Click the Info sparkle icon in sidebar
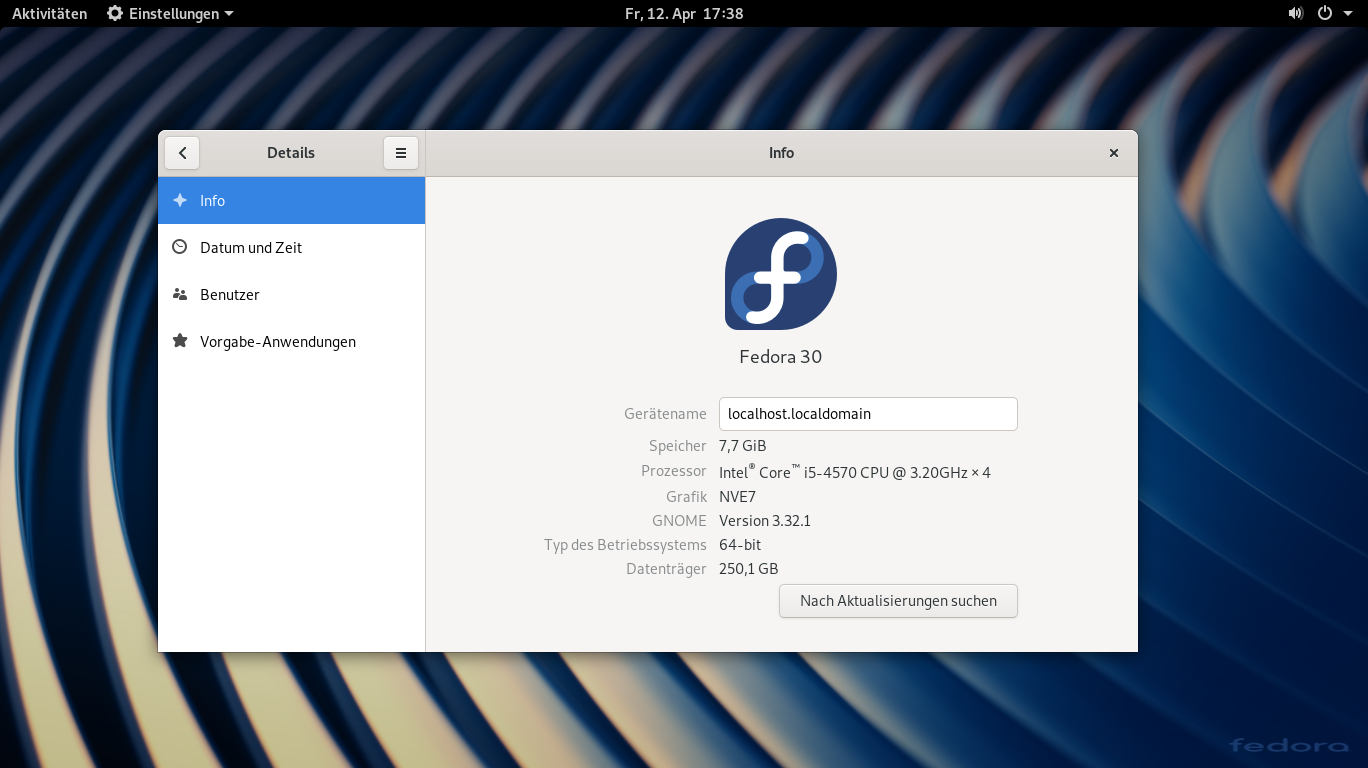This screenshot has height=768, width=1368. tap(180, 200)
